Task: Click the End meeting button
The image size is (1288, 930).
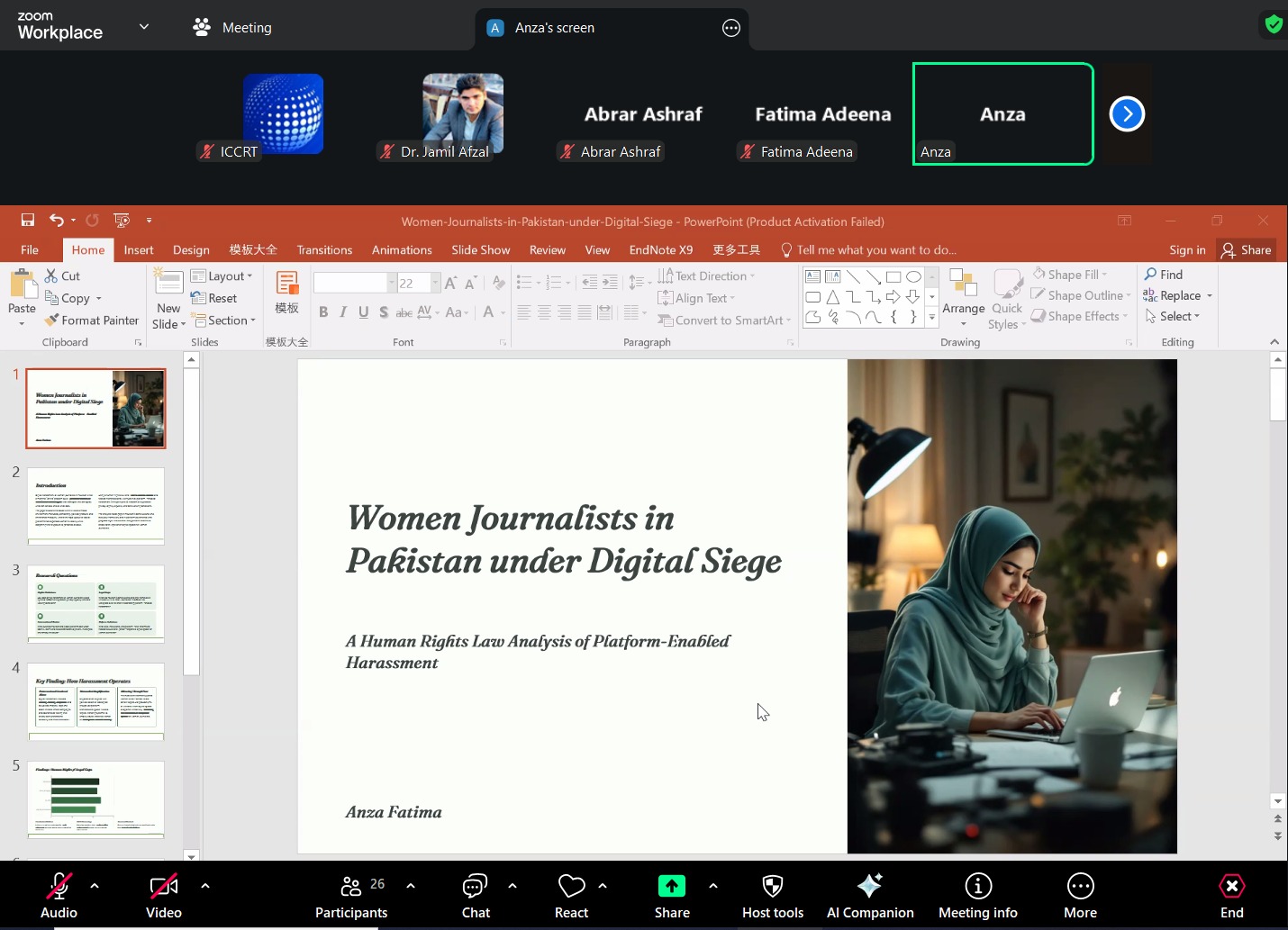Action: click(x=1232, y=896)
